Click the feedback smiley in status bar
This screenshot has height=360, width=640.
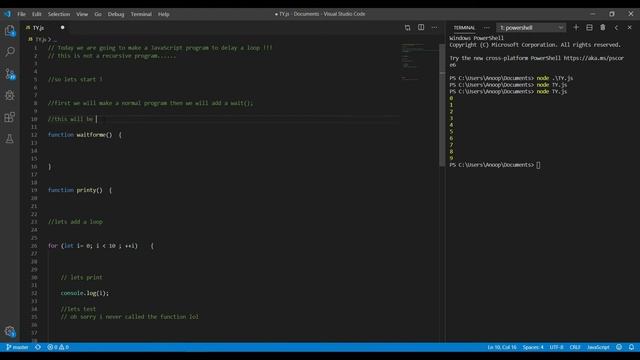619,347
